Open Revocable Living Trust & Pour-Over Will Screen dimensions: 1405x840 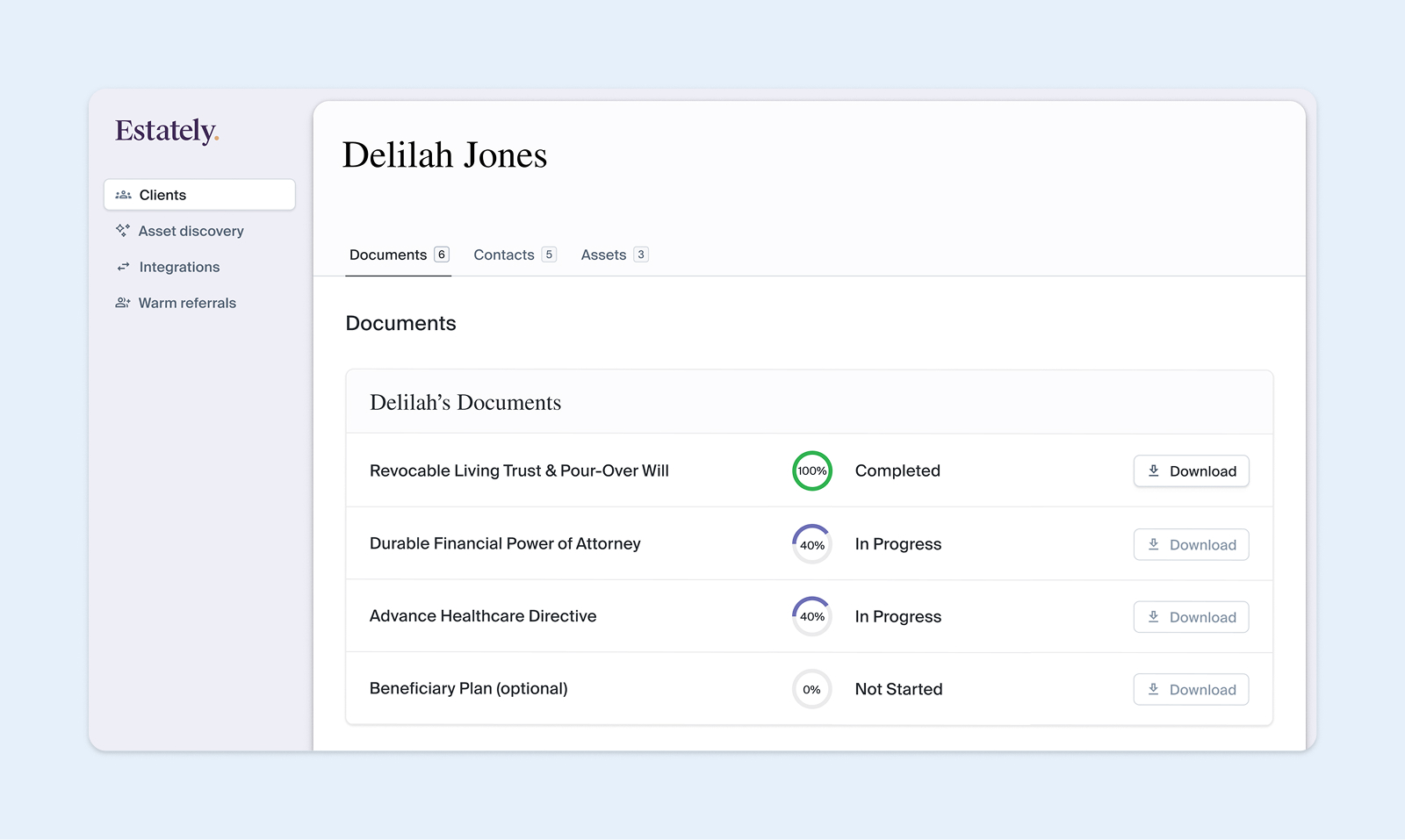pos(519,470)
